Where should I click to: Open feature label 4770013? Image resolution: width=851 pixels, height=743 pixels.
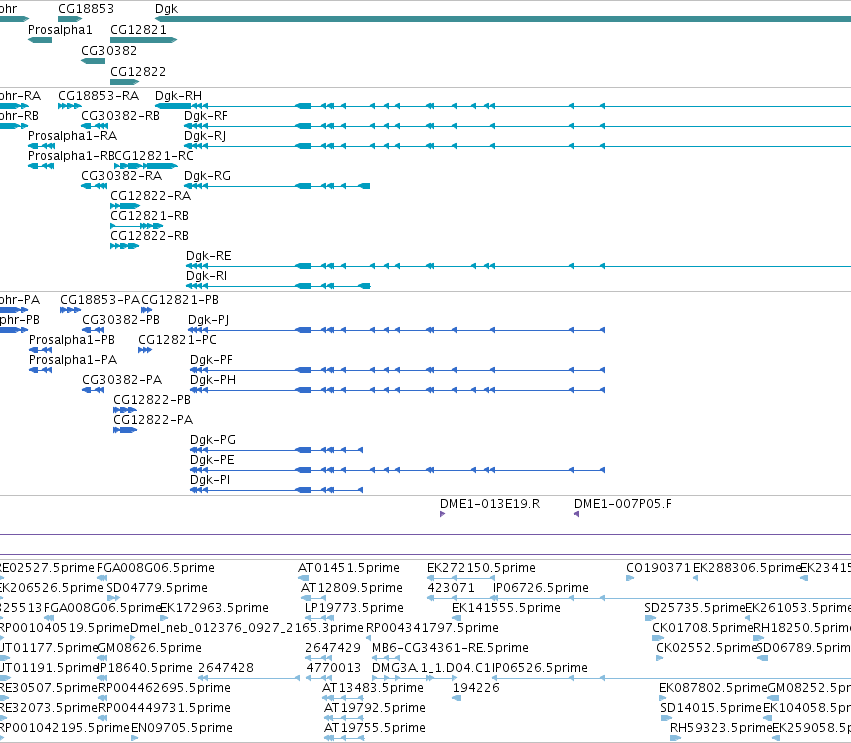tap(334, 668)
